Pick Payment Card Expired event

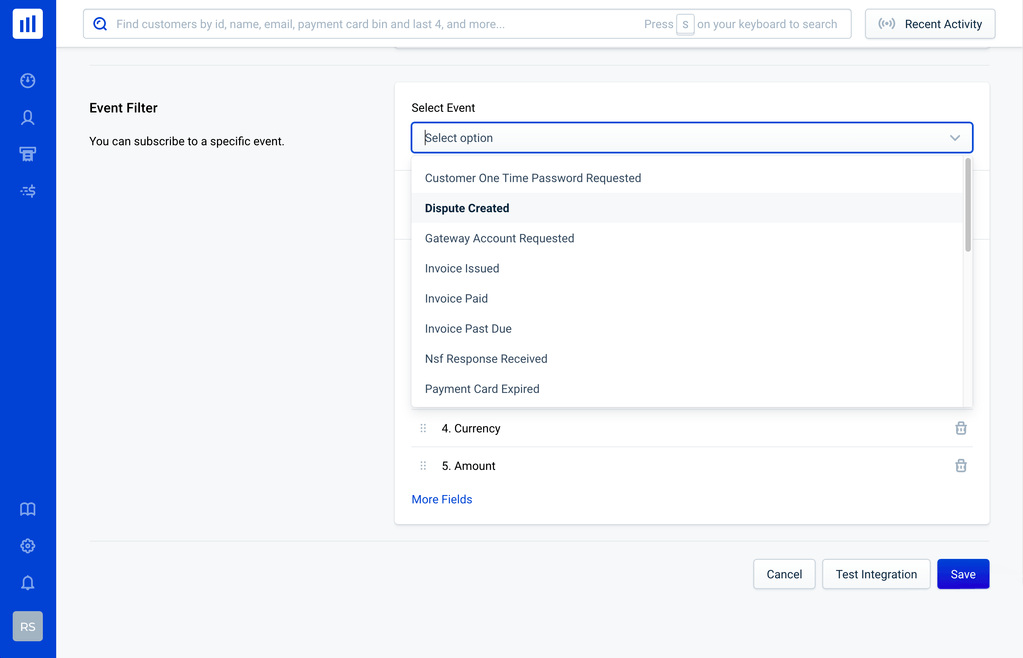coord(482,389)
